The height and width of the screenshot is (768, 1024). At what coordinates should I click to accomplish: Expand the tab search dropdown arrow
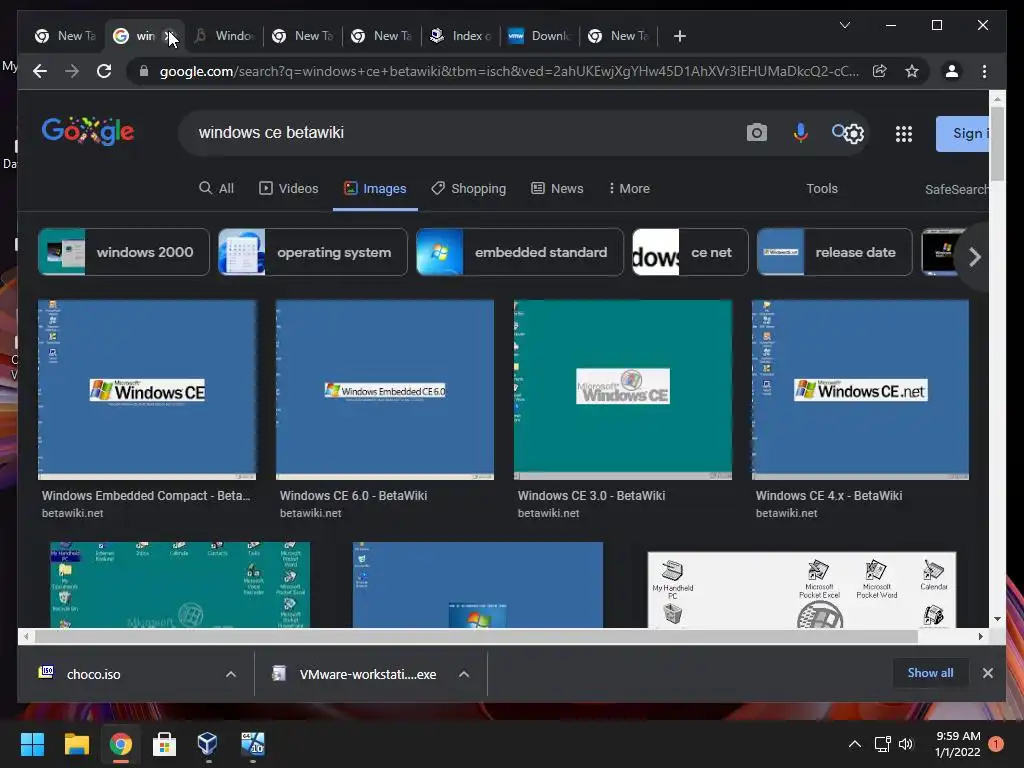(x=844, y=25)
